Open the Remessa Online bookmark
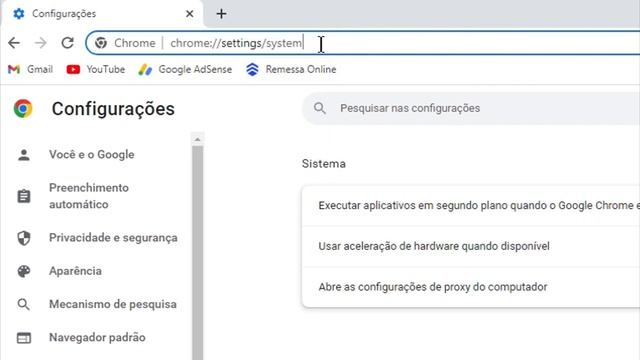The height and width of the screenshot is (360, 640). 291,69
